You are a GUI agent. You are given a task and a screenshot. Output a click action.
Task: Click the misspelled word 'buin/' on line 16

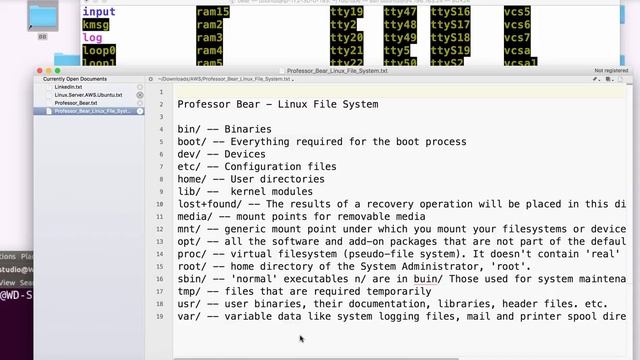pyautogui.click(x=428, y=279)
